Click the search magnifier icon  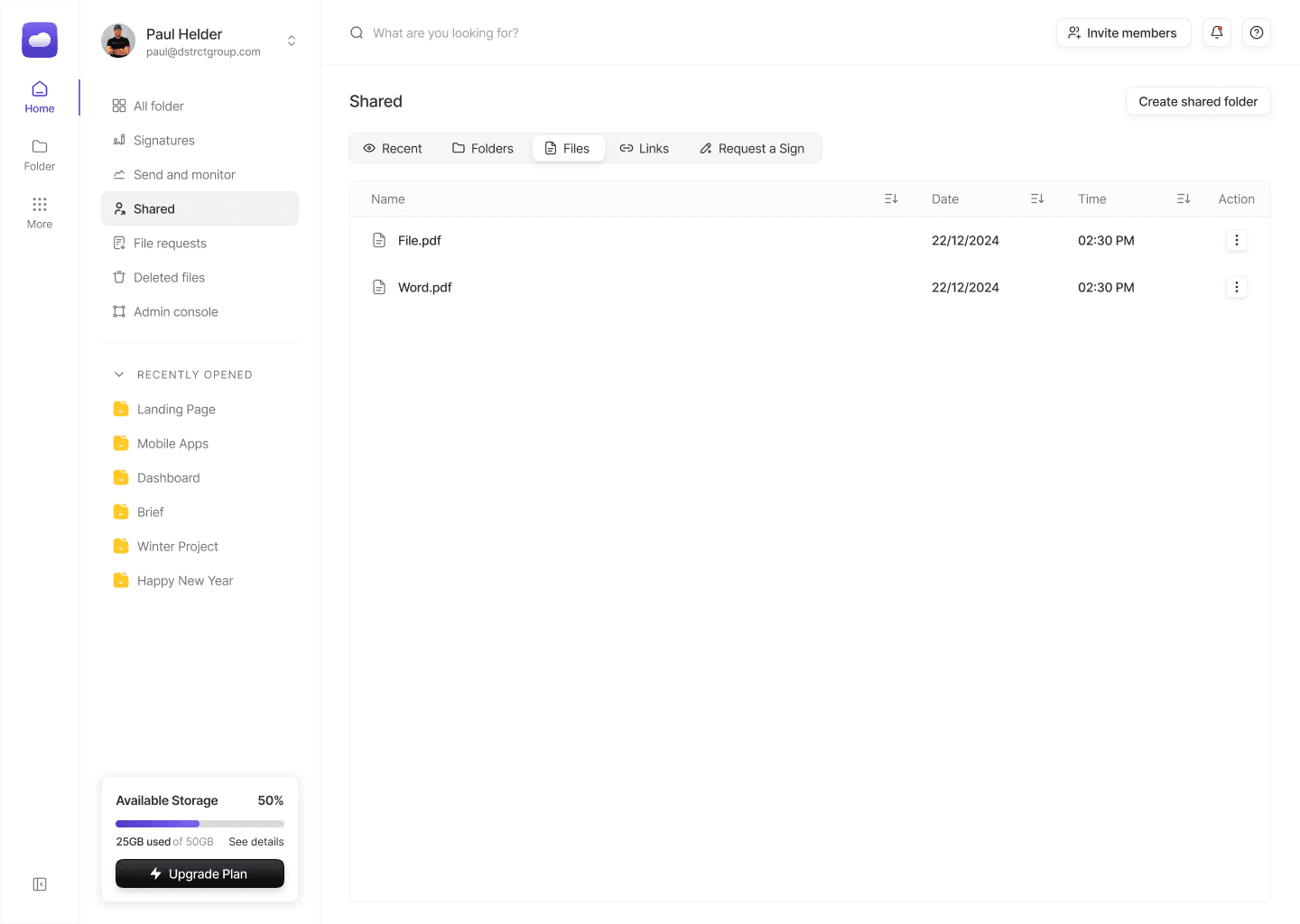(x=357, y=32)
